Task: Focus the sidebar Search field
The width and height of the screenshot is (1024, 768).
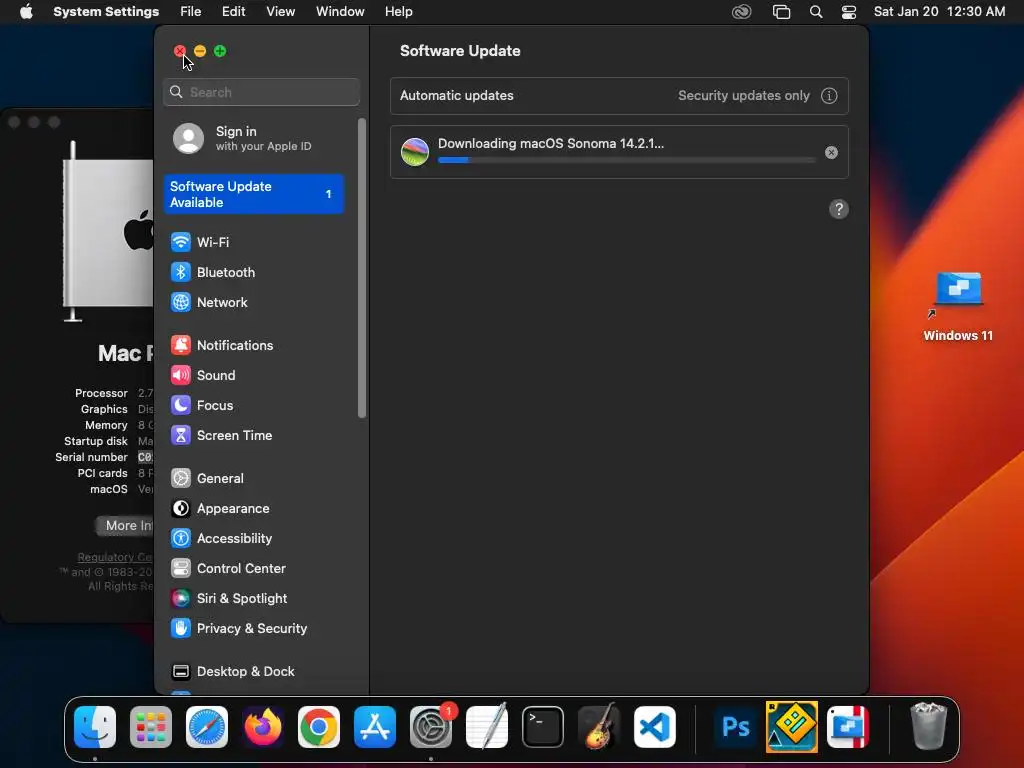Action: pos(261,92)
